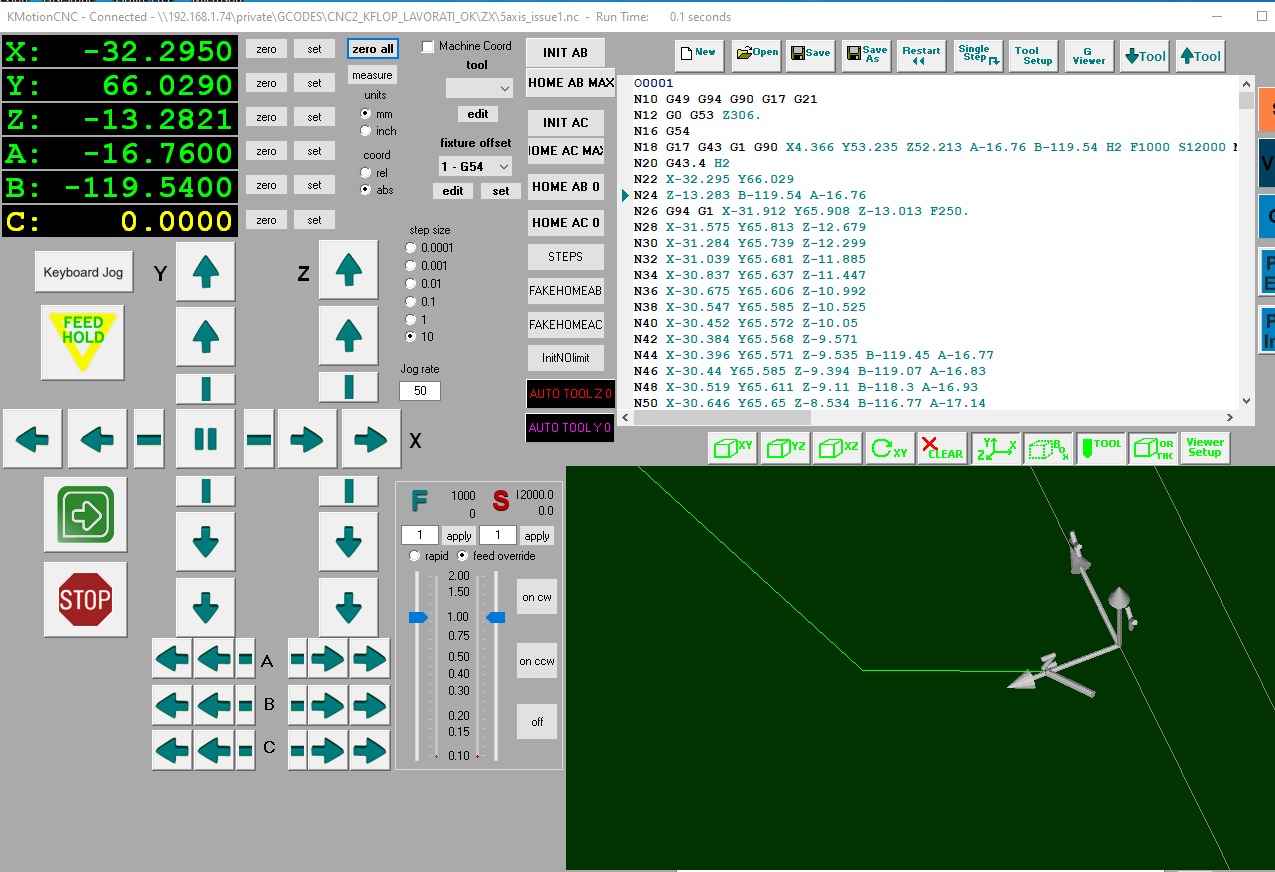This screenshot has height=872, width=1275.
Task: Open a G-code file with Open button
Action: coord(756,56)
